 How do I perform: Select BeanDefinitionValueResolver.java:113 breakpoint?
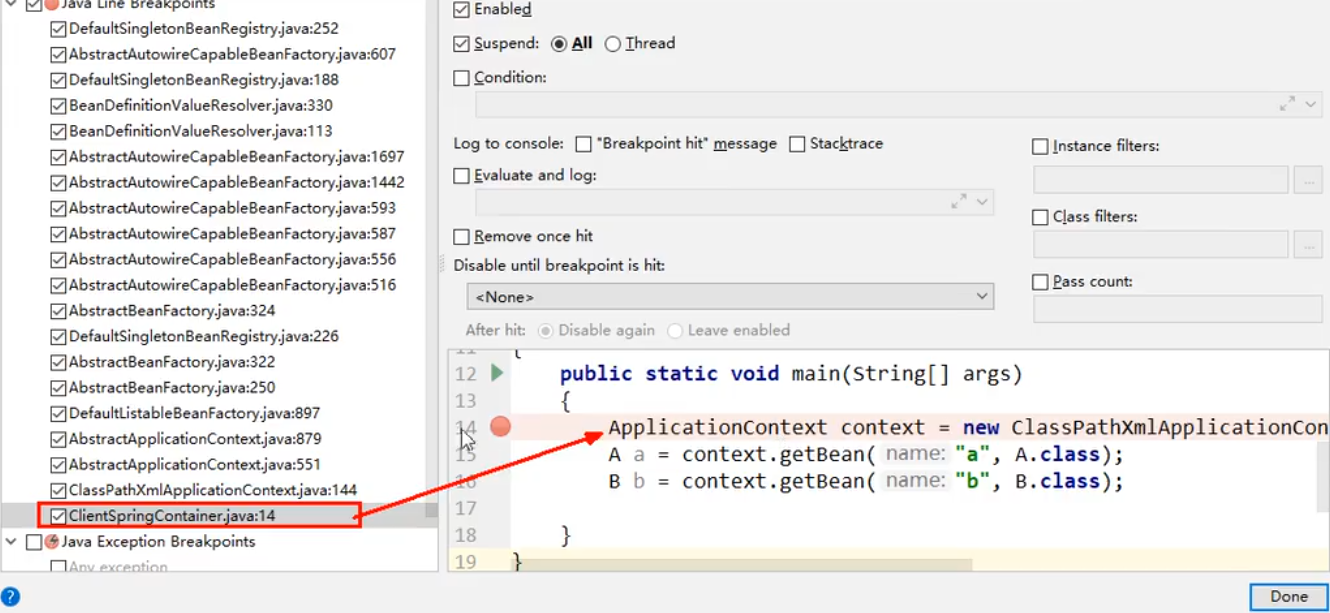(201, 131)
